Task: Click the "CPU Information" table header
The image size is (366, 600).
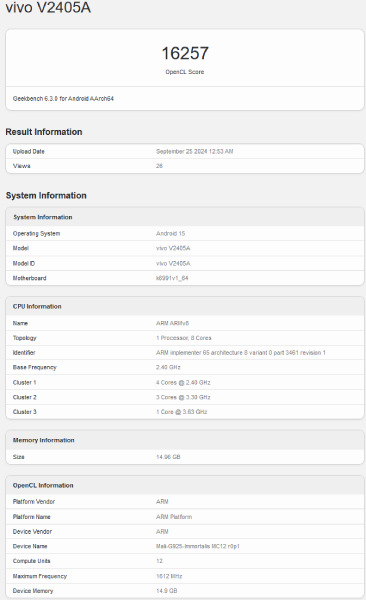Action: [185, 307]
